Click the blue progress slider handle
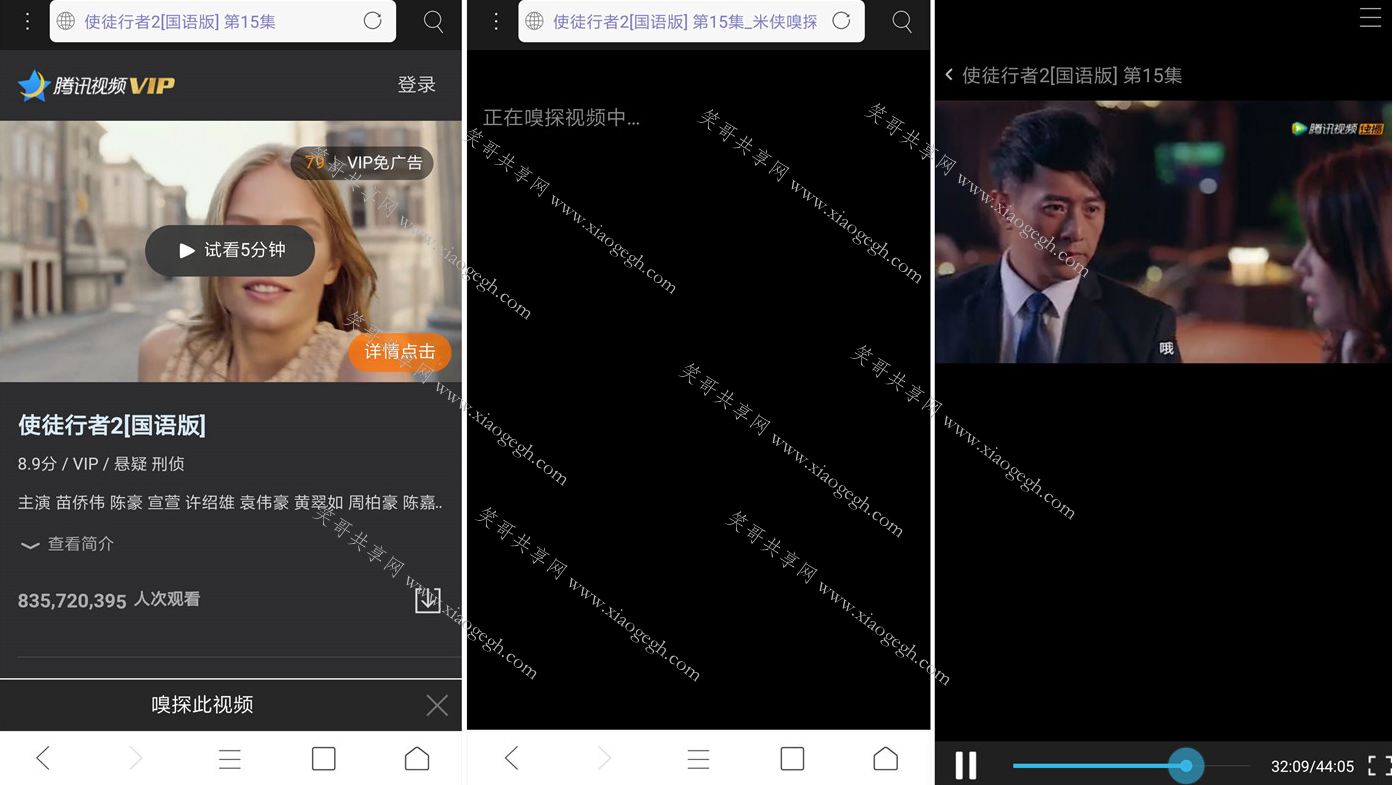 (x=1186, y=766)
